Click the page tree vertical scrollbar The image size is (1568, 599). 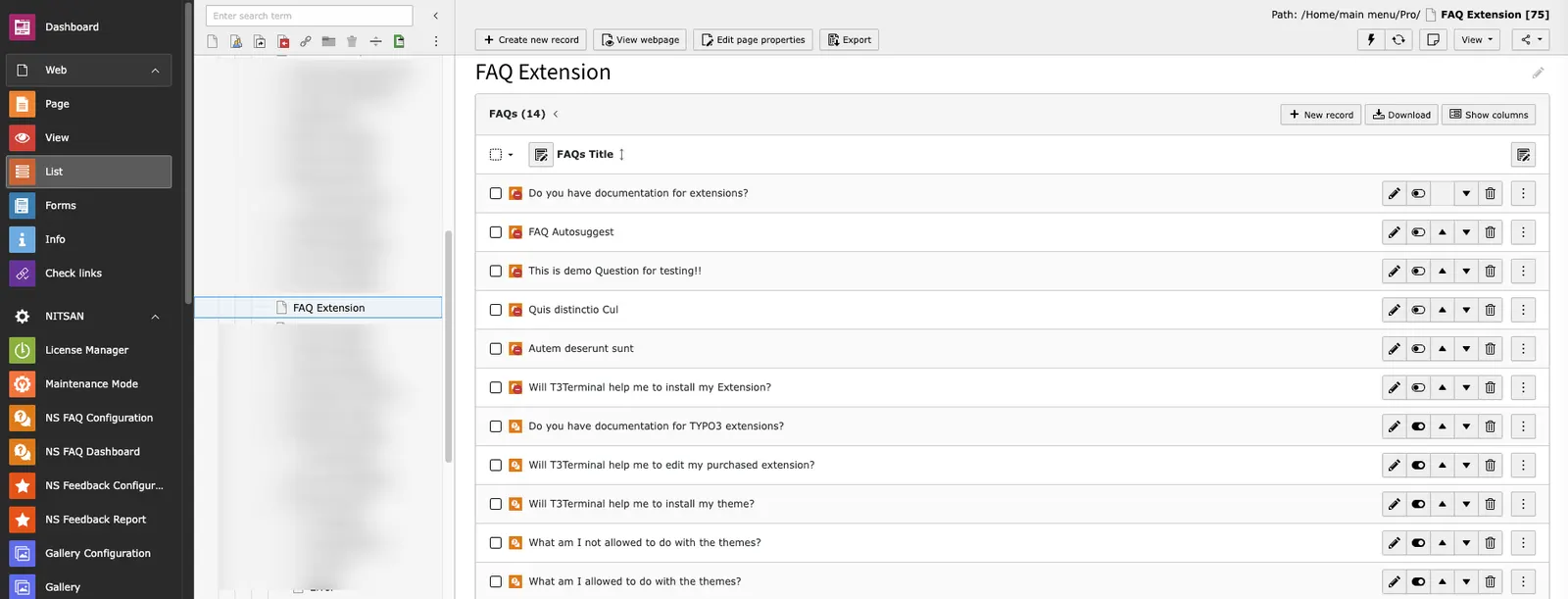coord(449,346)
